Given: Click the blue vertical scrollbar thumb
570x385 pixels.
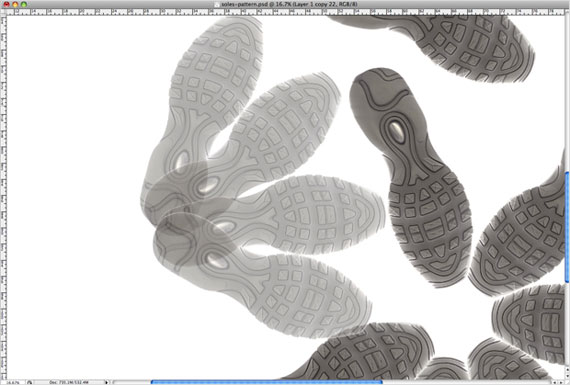Looking at the screenshot, I should 567,226.
